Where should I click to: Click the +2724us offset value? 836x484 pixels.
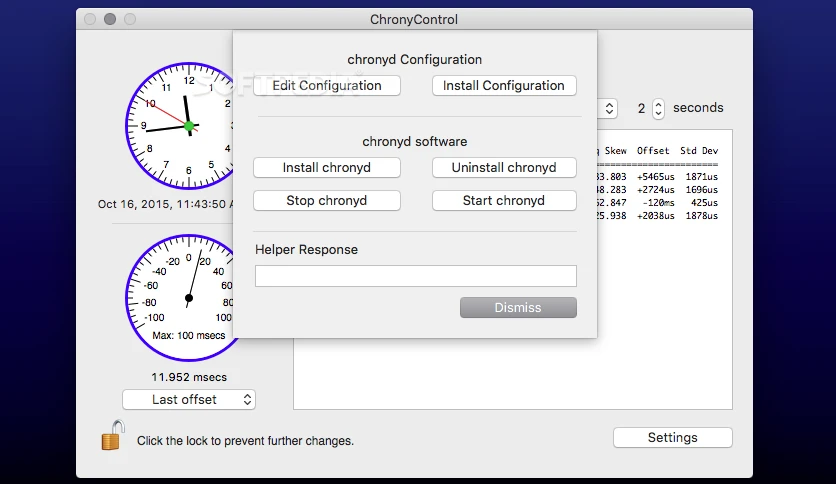point(655,190)
